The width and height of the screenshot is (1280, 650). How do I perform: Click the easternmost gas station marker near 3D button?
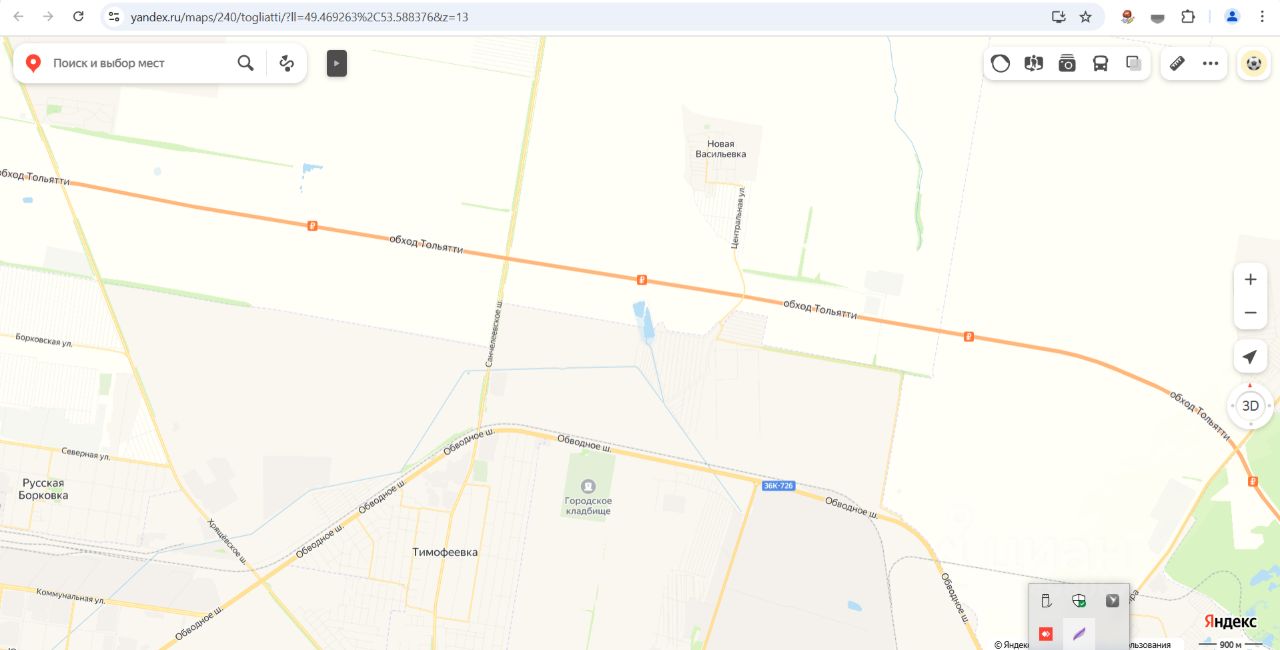click(1253, 481)
